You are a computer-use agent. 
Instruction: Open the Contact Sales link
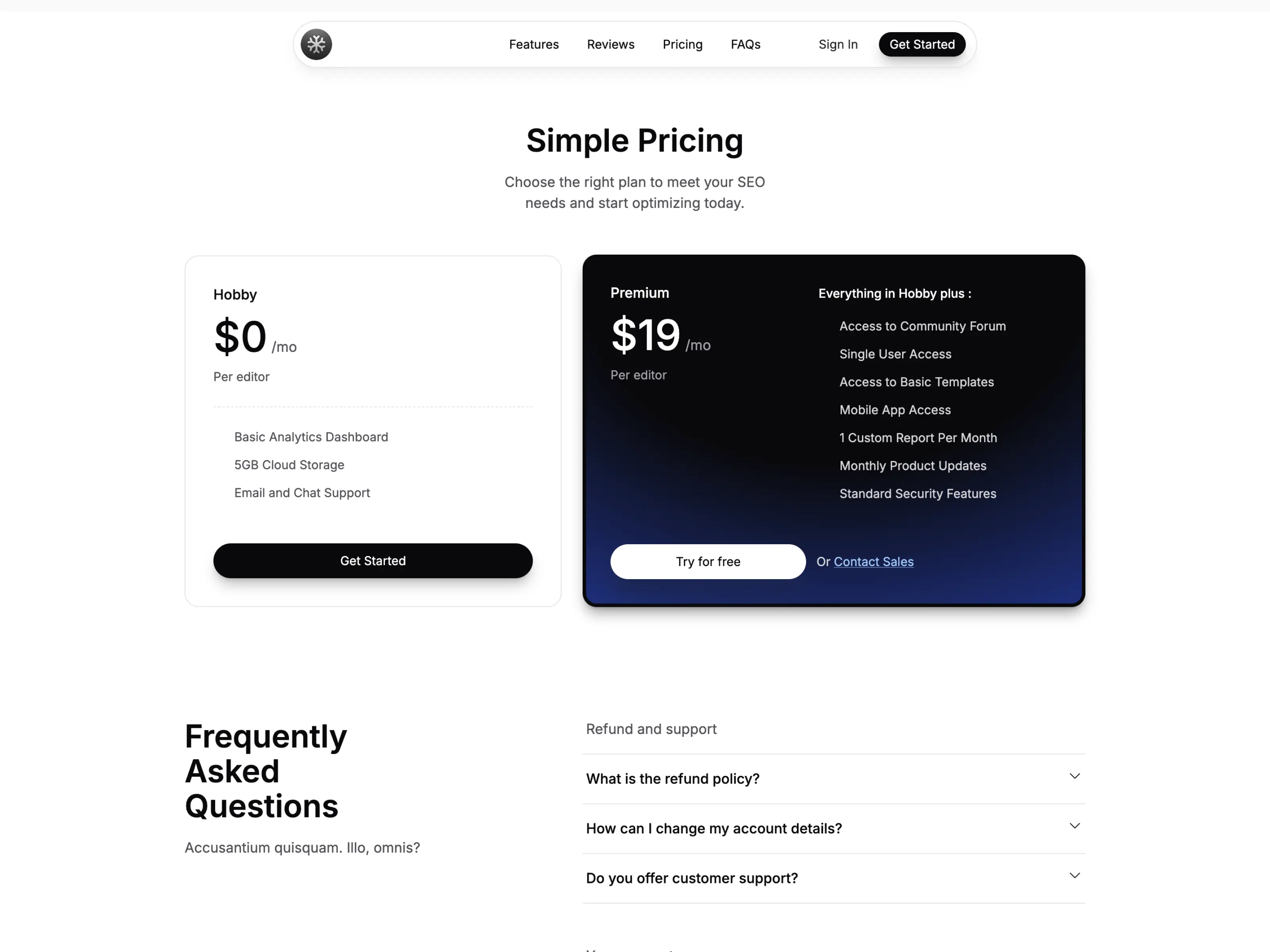click(x=873, y=562)
